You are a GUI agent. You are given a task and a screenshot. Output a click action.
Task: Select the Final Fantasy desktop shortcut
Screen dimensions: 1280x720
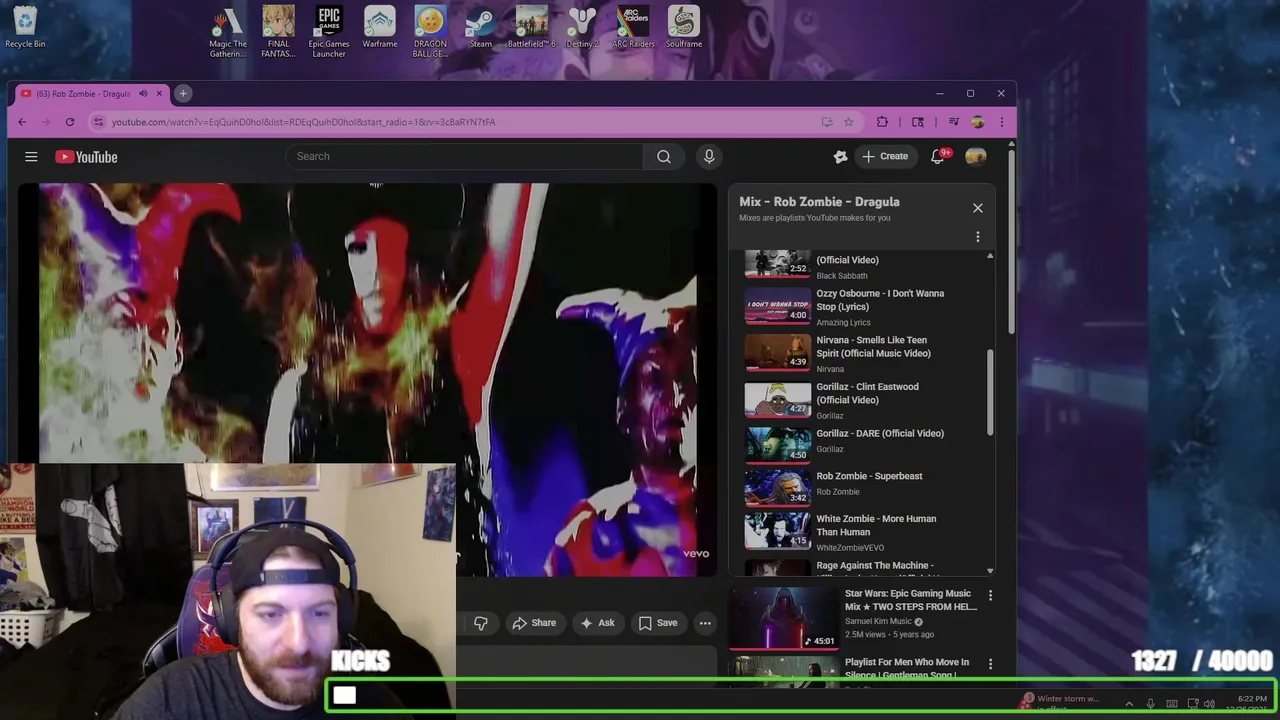coord(278,32)
